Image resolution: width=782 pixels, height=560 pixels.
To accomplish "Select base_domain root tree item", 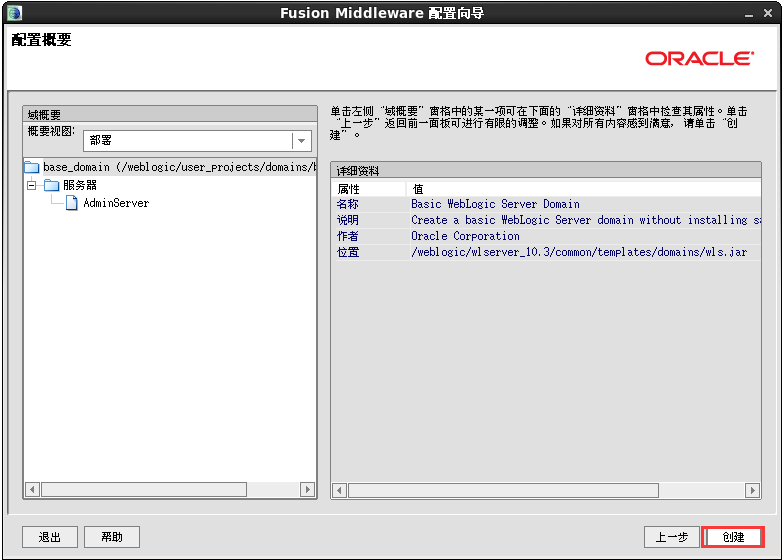I will [x=180, y=167].
